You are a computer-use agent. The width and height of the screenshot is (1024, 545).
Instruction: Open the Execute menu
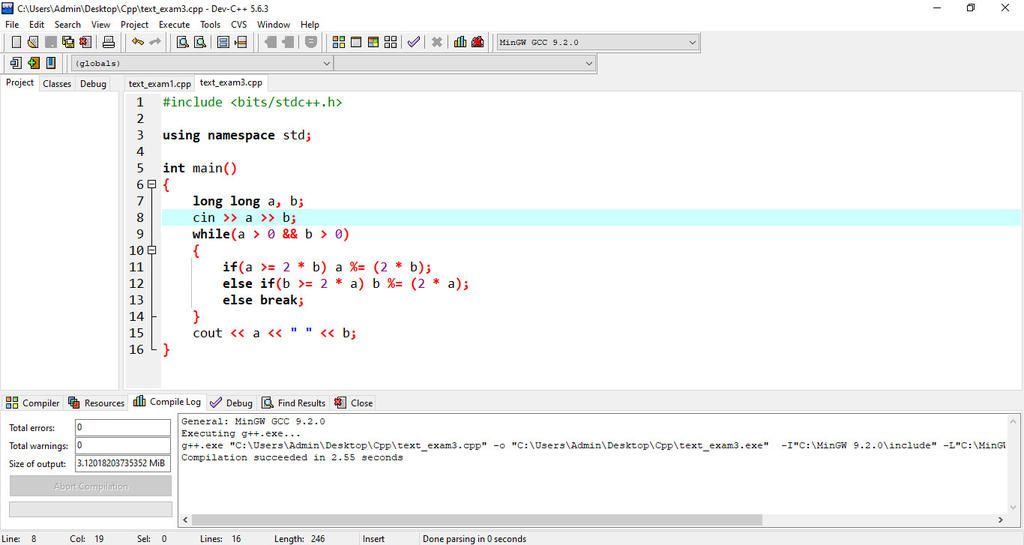pyautogui.click(x=174, y=25)
